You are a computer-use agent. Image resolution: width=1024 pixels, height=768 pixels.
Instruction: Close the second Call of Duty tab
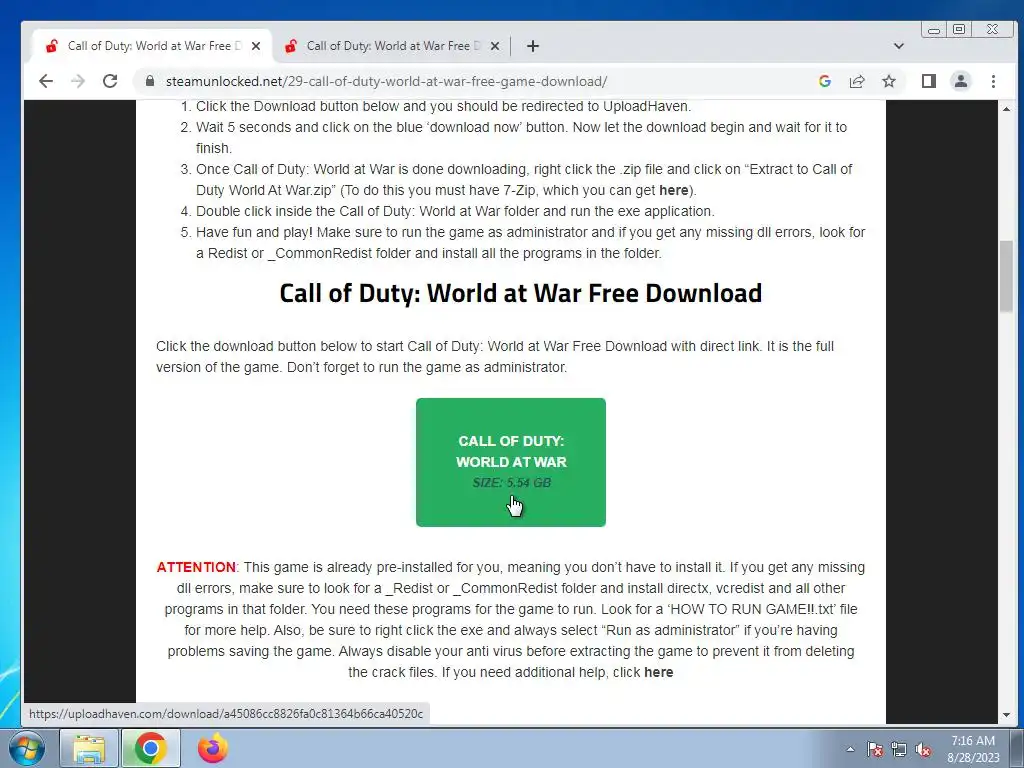[x=495, y=46]
